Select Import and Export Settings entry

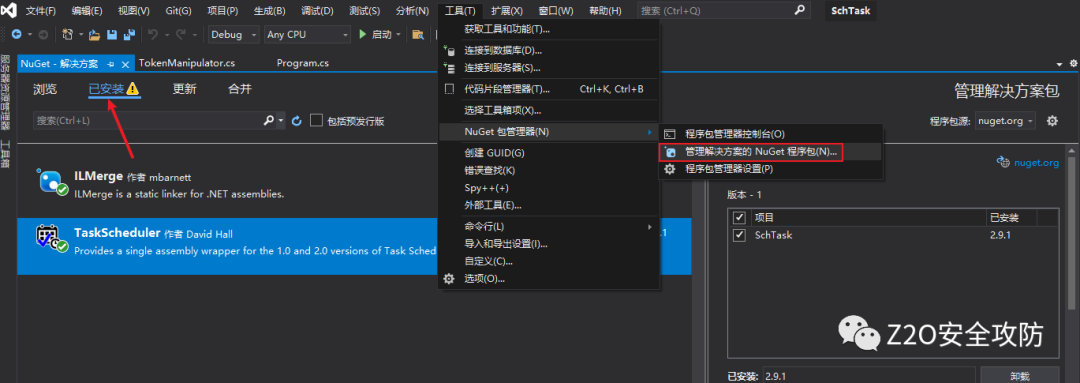coord(548,244)
